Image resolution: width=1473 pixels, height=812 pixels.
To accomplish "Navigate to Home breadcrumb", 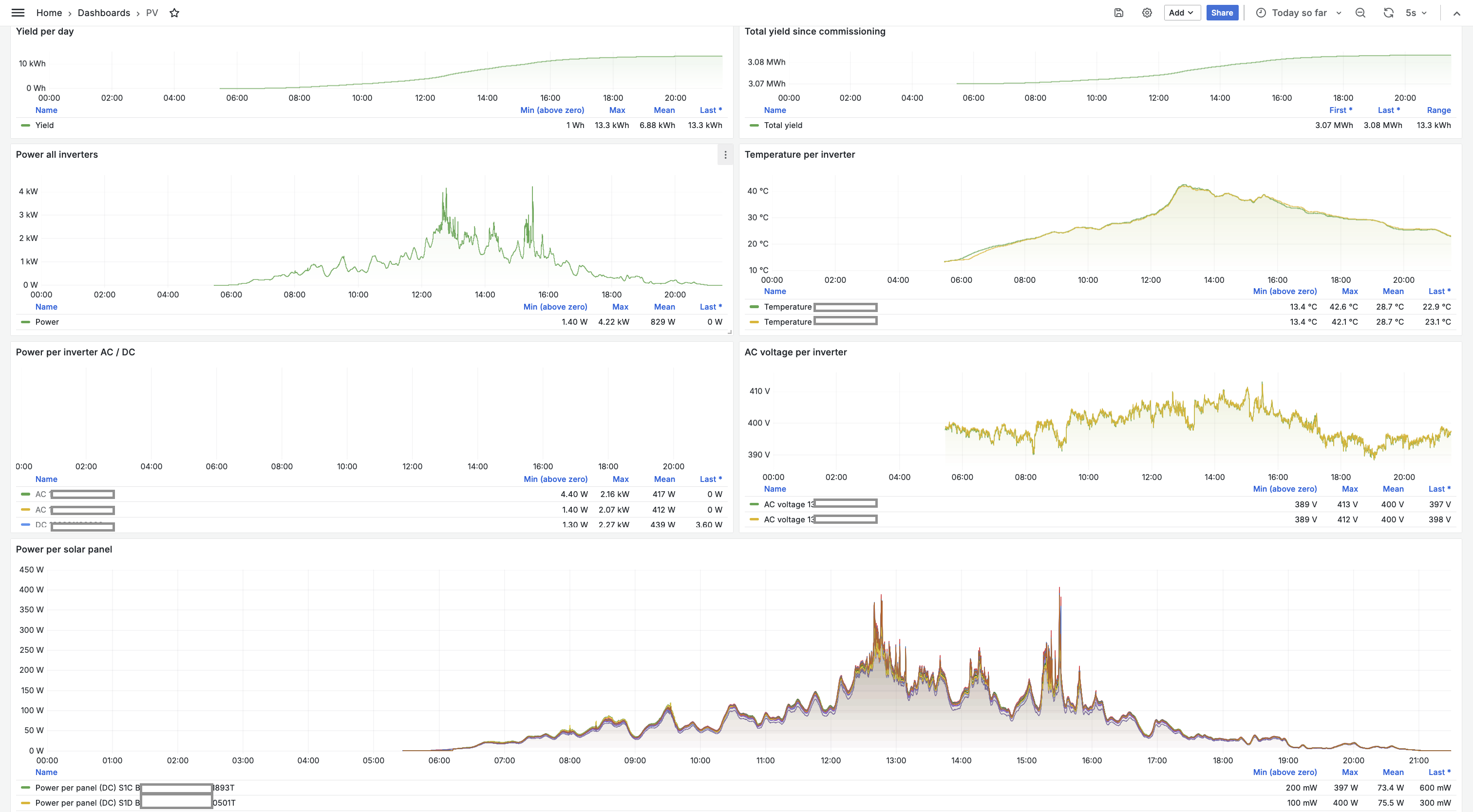I will 49,13.
